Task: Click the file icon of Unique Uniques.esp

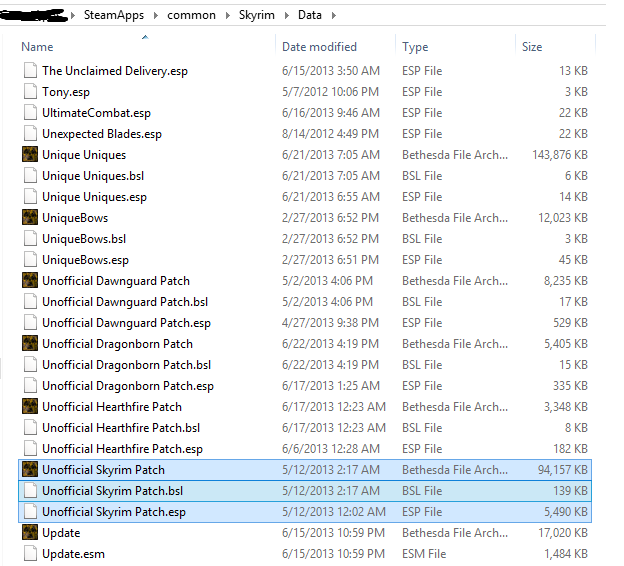Action: [x=30, y=197]
